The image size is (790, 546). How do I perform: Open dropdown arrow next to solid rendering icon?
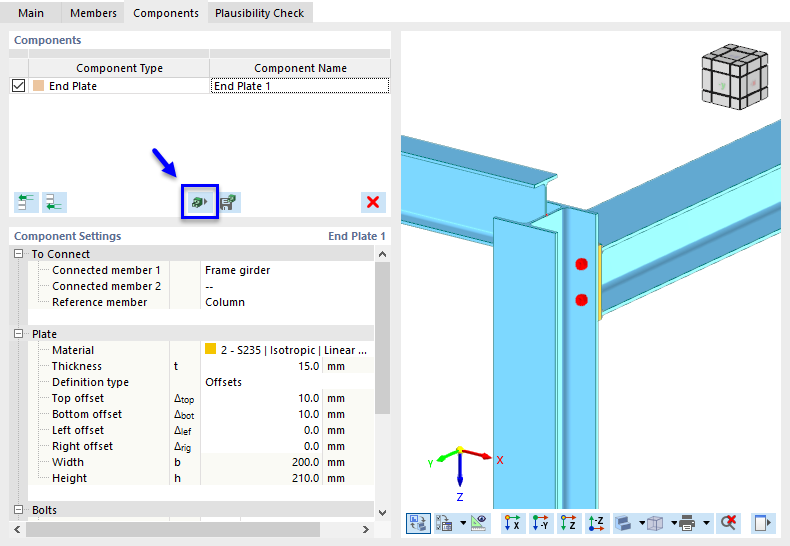642,523
